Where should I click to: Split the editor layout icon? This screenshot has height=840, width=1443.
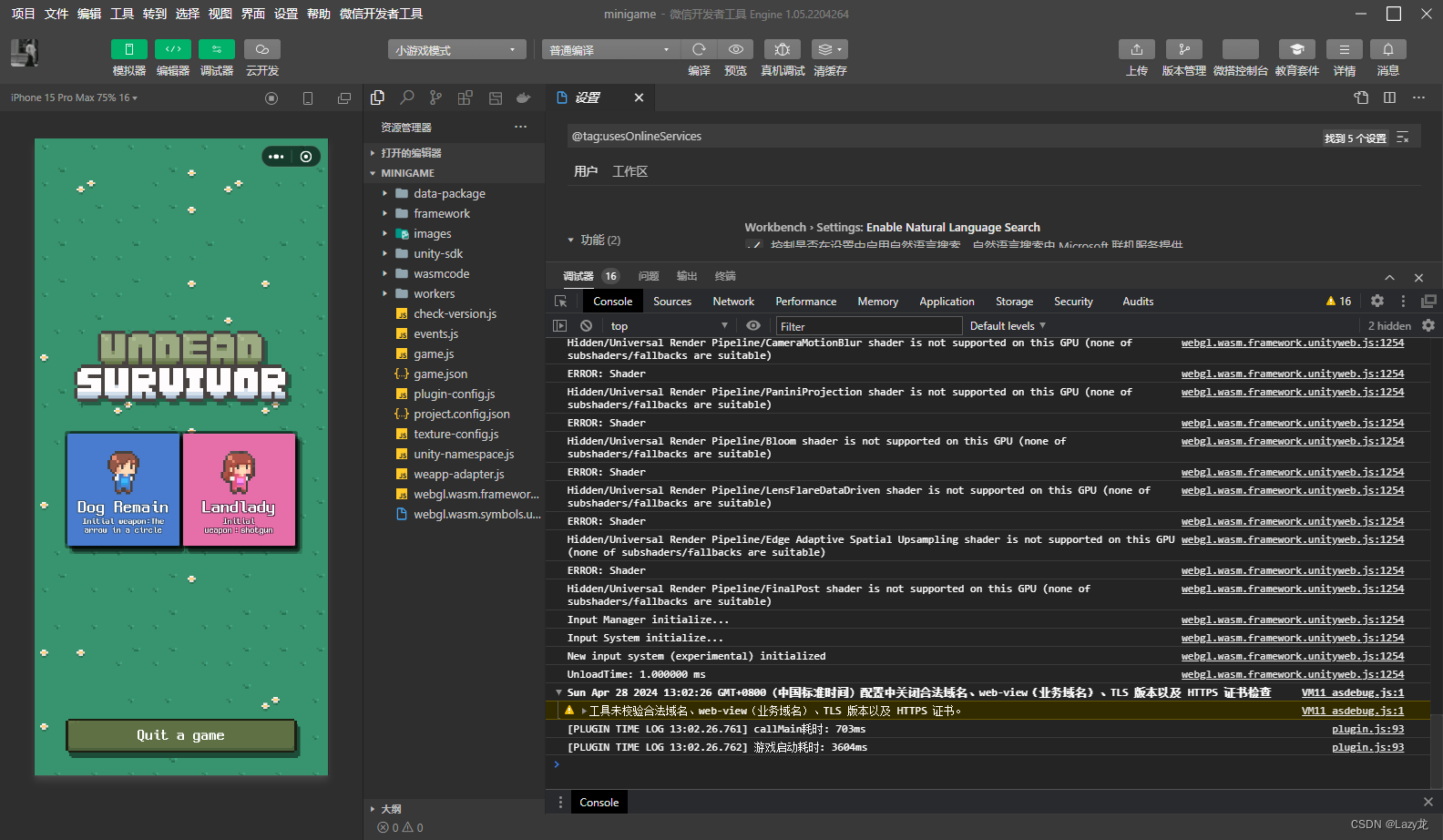[x=1389, y=97]
